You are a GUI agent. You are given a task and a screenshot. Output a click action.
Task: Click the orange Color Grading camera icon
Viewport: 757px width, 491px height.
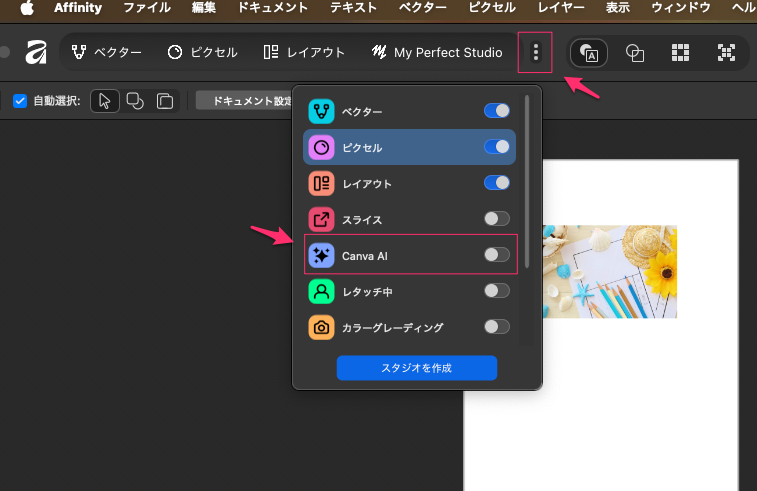pyautogui.click(x=321, y=327)
